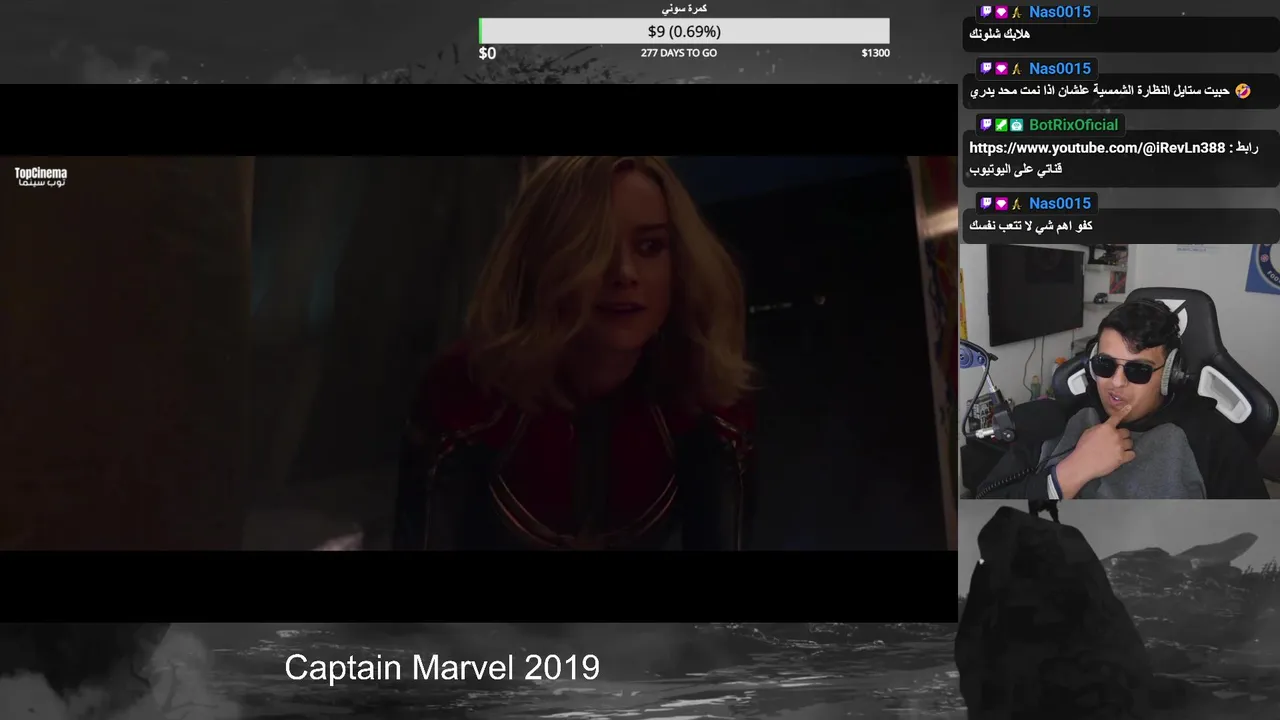Click Nas0015 name above the 'هلابك شلونك' message

[x=1060, y=12]
